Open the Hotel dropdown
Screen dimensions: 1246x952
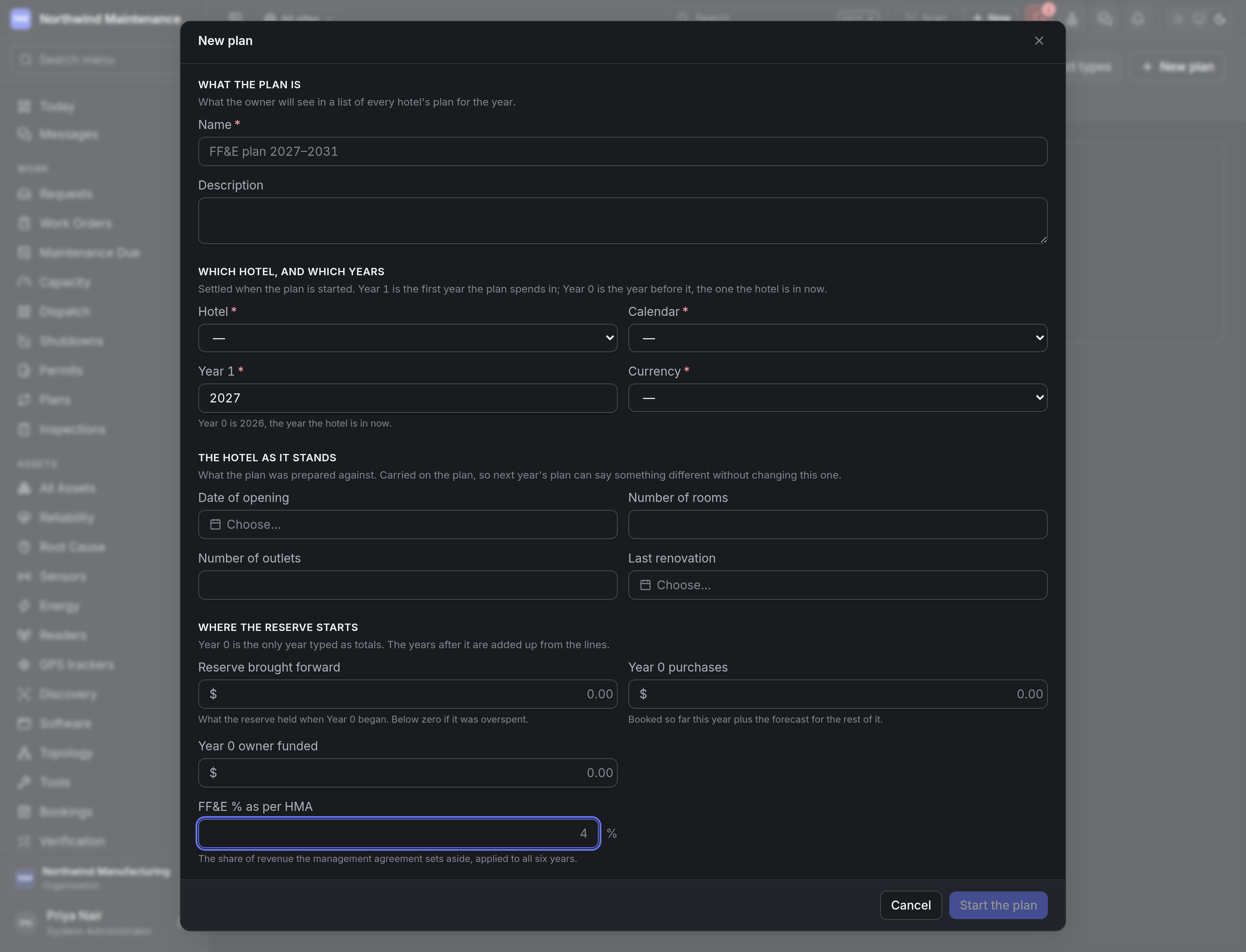[408, 338]
